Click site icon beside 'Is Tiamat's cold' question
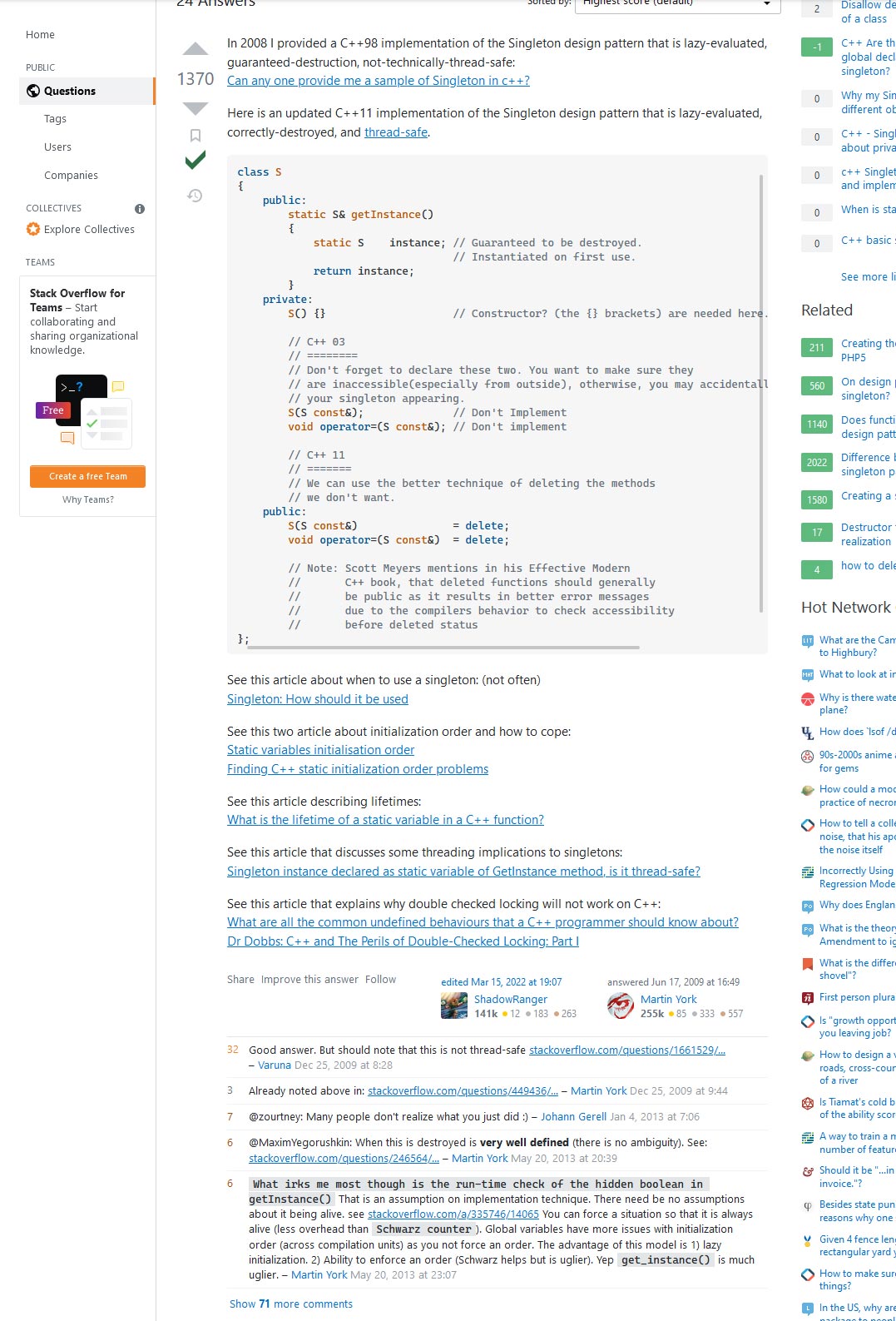The width and height of the screenshot is (896, 1321). pos(807,1103)
